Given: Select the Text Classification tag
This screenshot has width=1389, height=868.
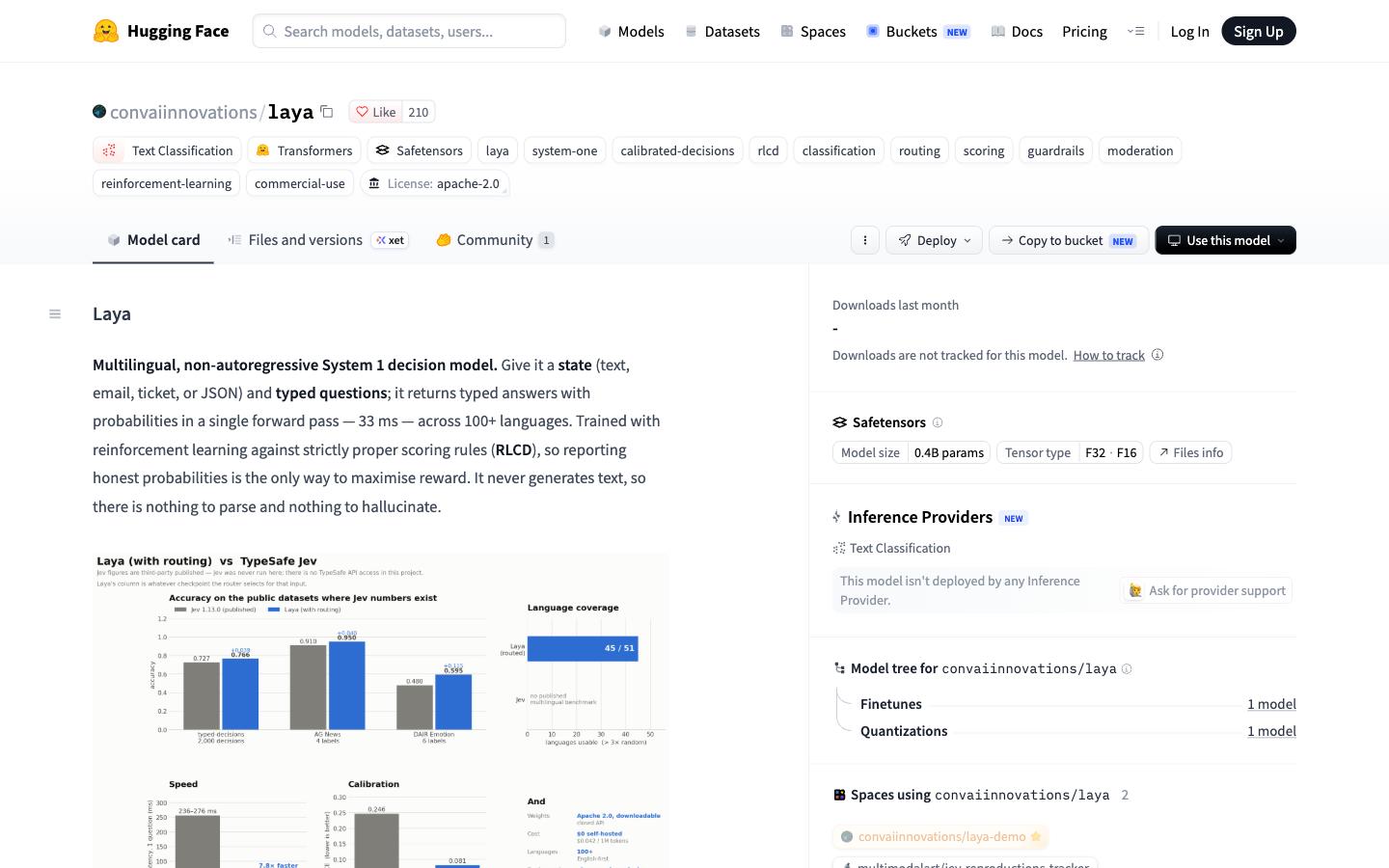Looking at the screenshot, I should click(x=167, y=150).
